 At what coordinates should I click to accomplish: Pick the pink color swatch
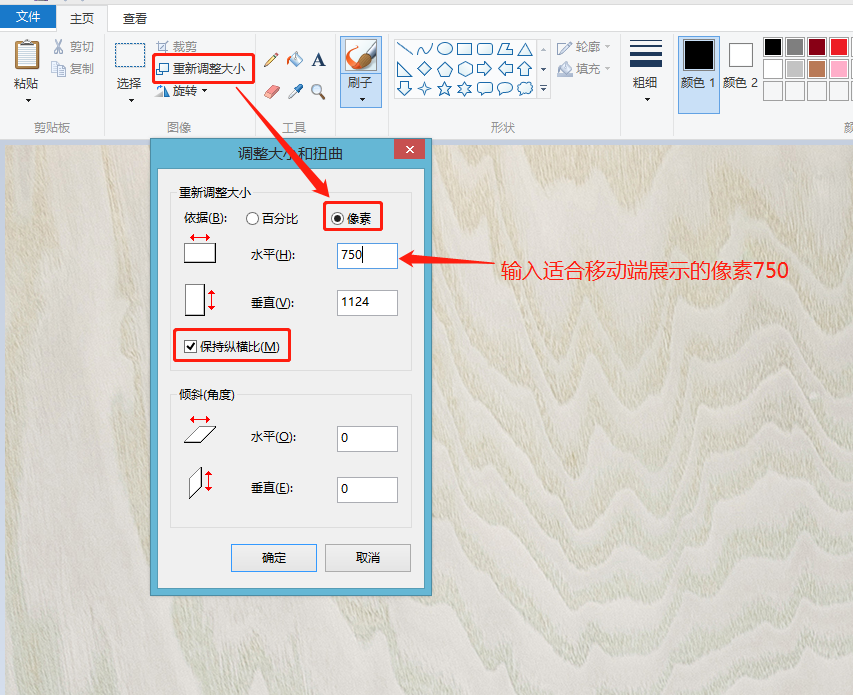coord(839,69)
